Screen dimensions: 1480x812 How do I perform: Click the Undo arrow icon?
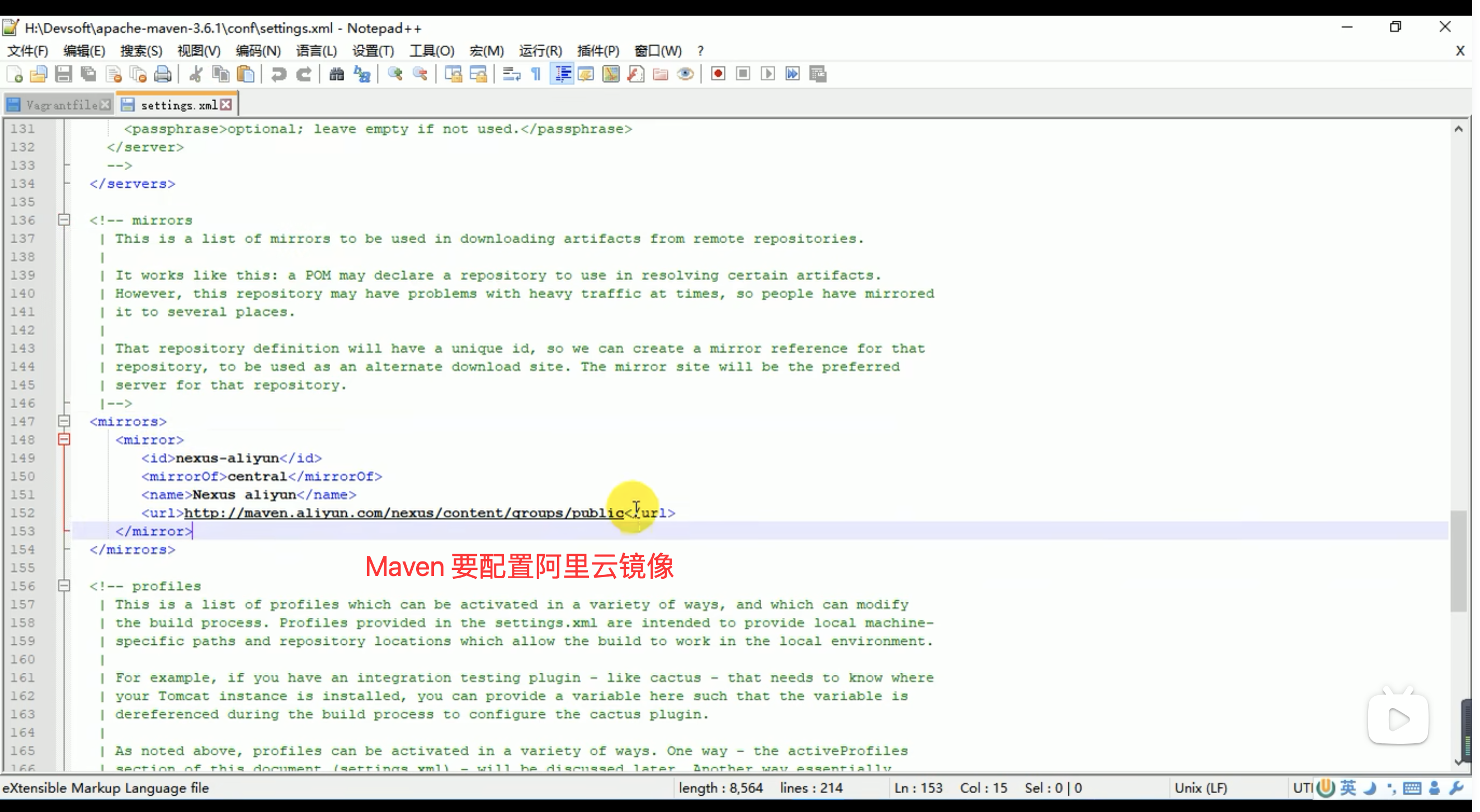(x=279, y=74)
